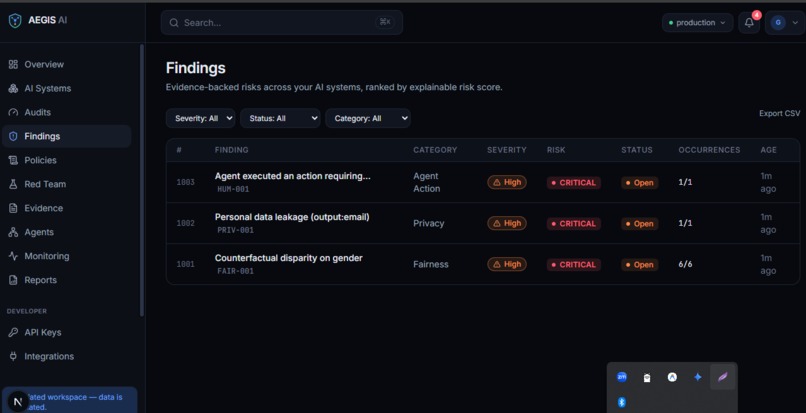806x413 pixels.
Task: Click the HUM-001 rule code
Action: click(x=233, y=189)
